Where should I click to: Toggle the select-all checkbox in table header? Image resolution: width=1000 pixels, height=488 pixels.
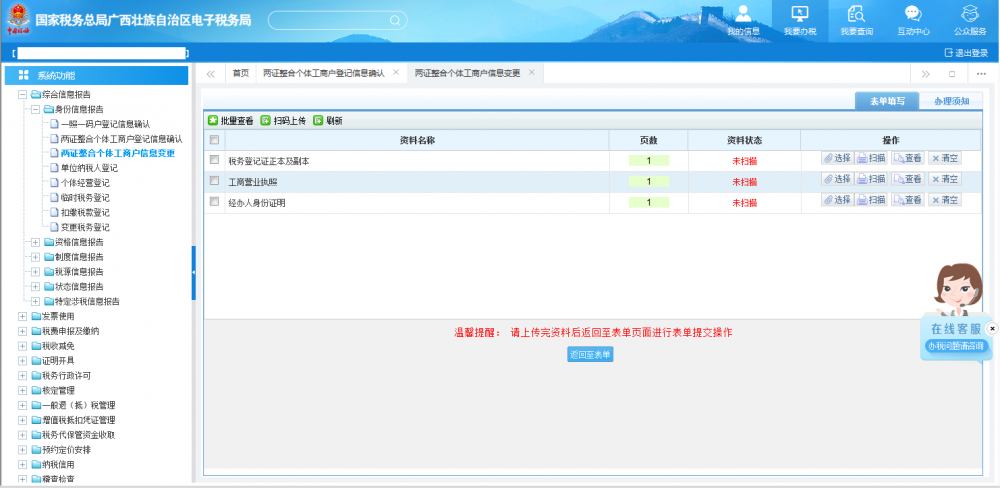(214, 140)
